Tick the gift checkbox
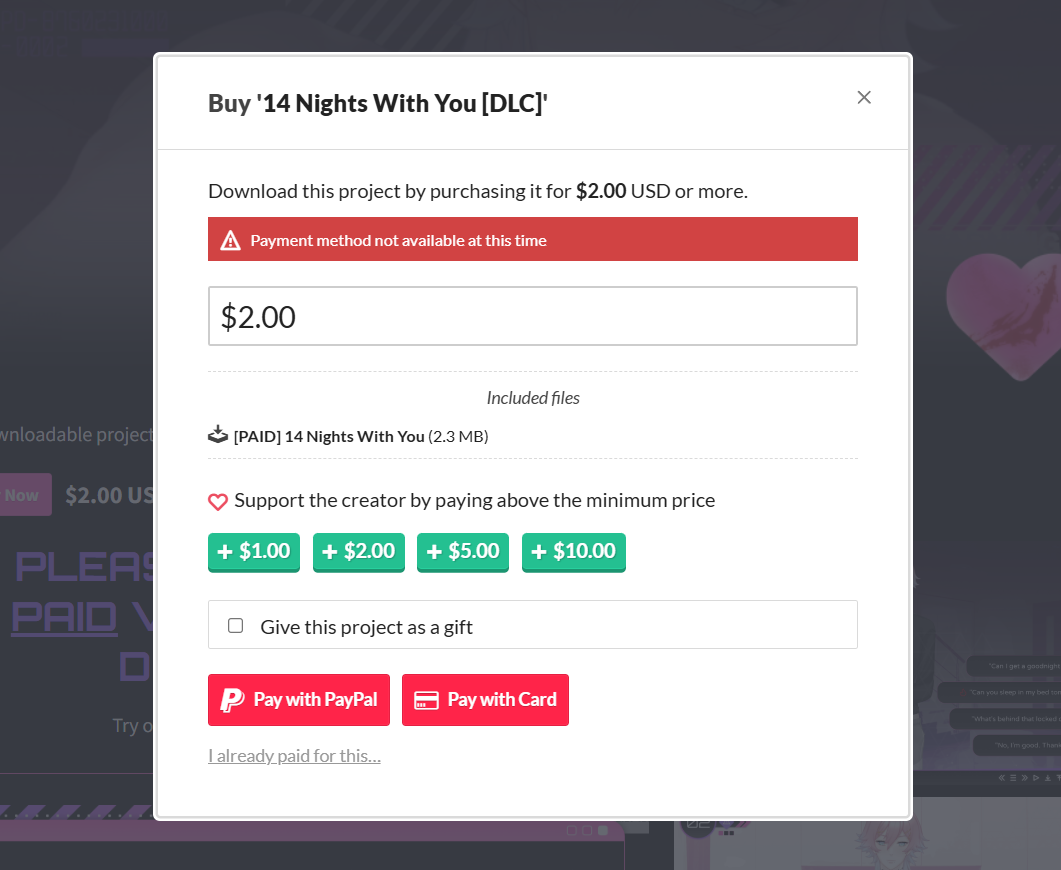The image size is (1061, 870). 236,626
